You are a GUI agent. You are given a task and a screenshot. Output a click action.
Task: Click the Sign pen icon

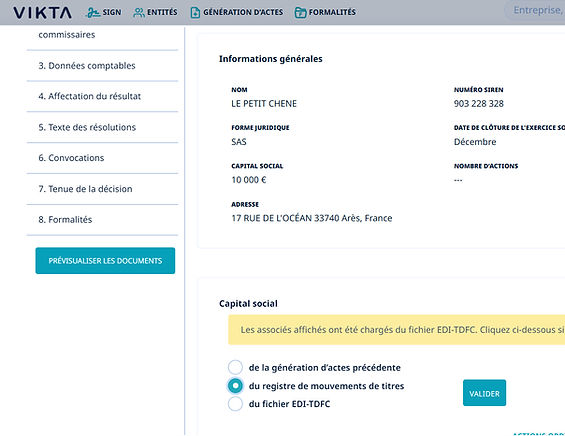point(93,13)
